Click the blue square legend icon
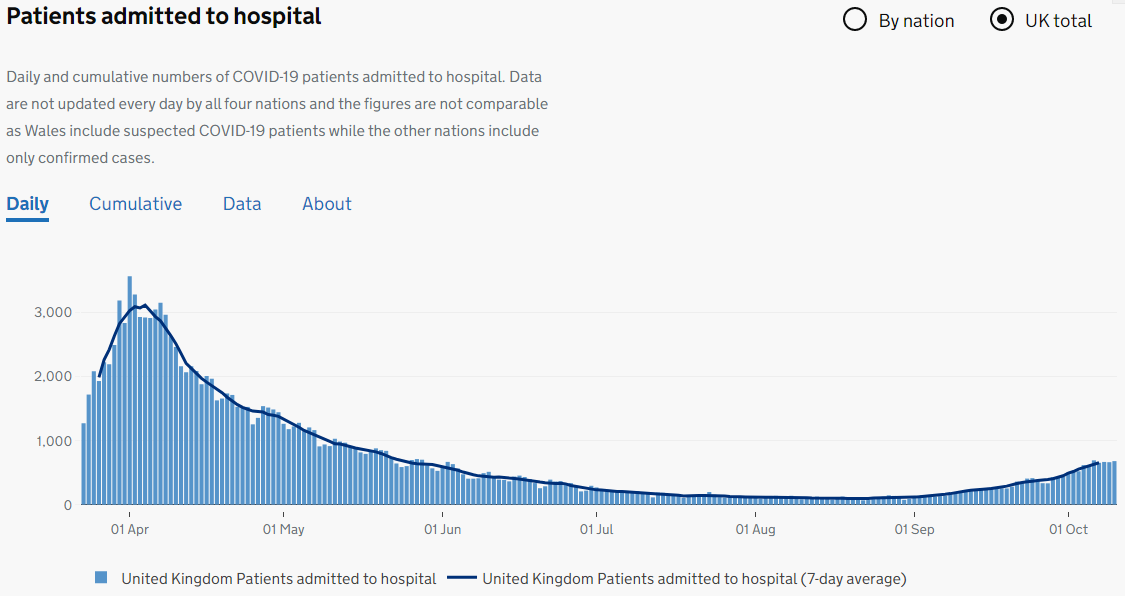 101,578
